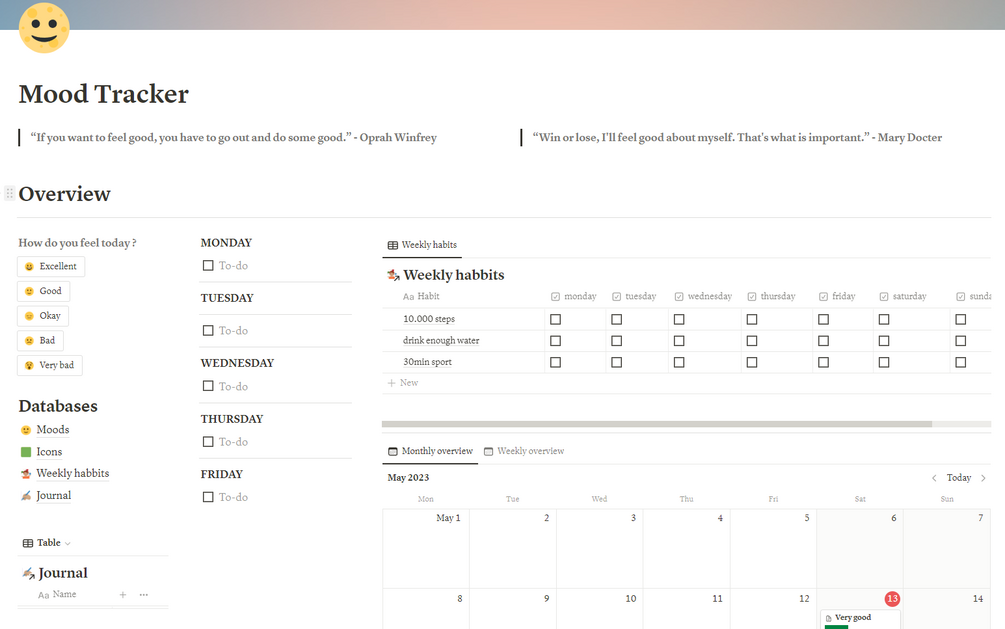Screen dimensions: 1005x629
Task: Go to next month with right arrow
Action: [x=983, y=478]
